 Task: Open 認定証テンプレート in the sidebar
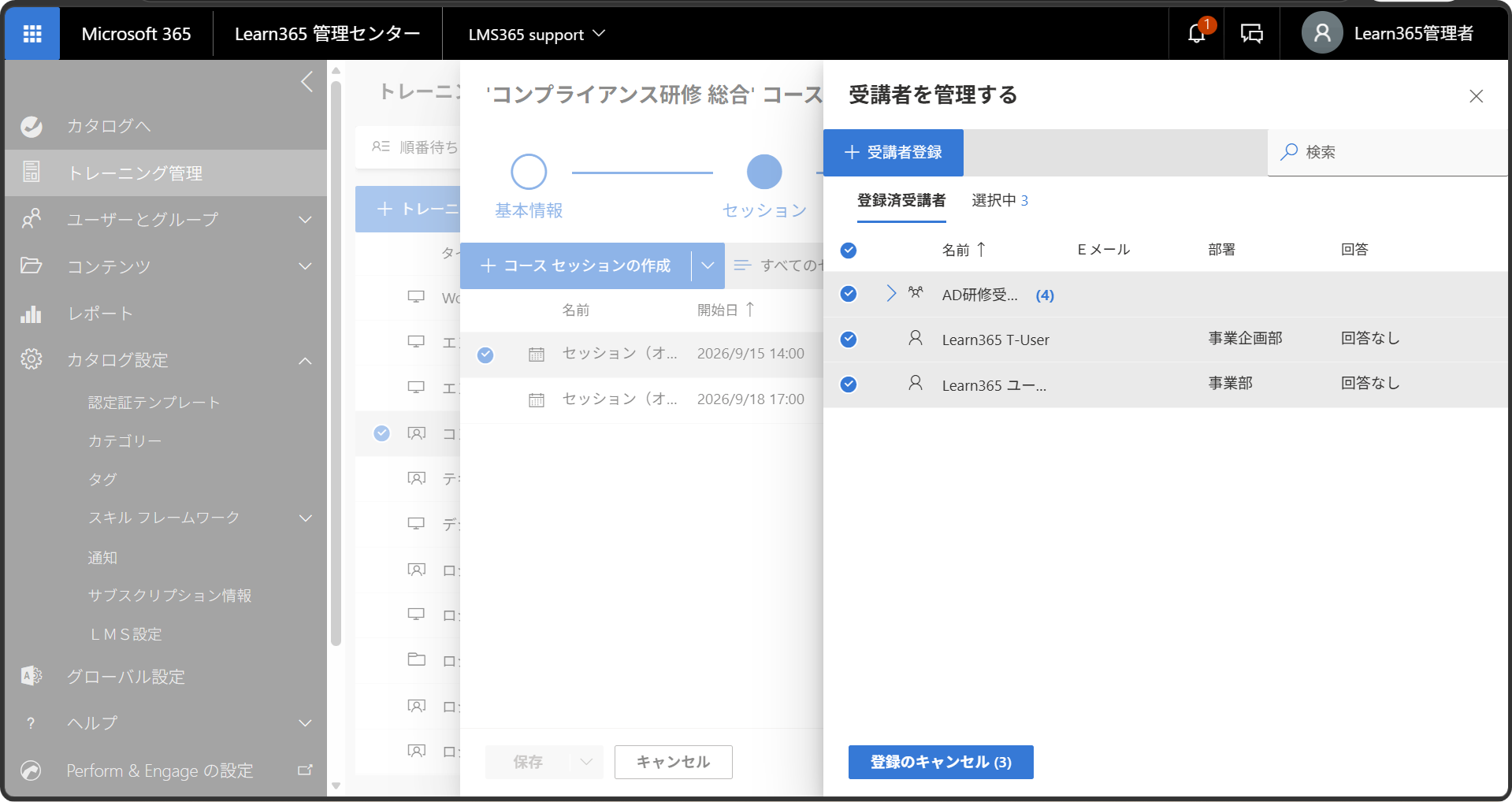coord(154,403)
